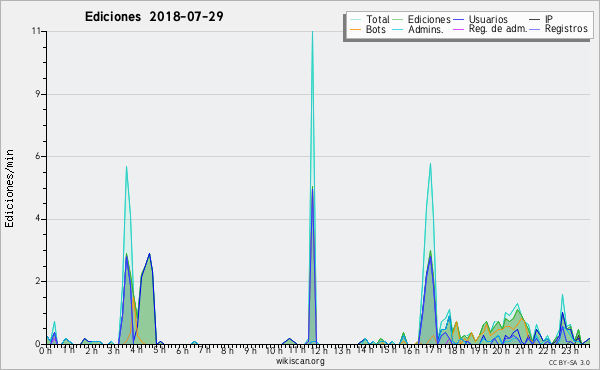Click the 0 h label on x-axis
The width and height of the screenshot is (600, 370).
(45, 350)
